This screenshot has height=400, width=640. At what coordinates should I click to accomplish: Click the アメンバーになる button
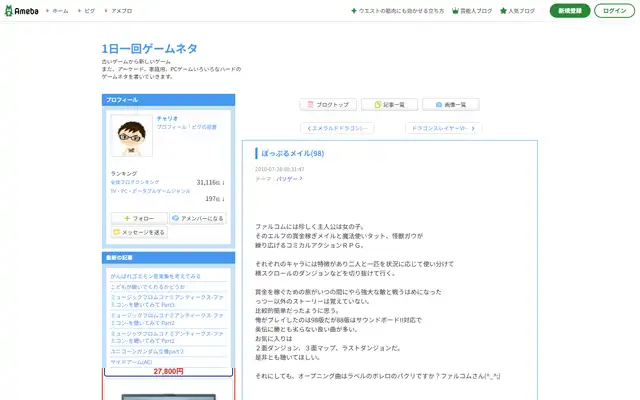tap(198, 218)
